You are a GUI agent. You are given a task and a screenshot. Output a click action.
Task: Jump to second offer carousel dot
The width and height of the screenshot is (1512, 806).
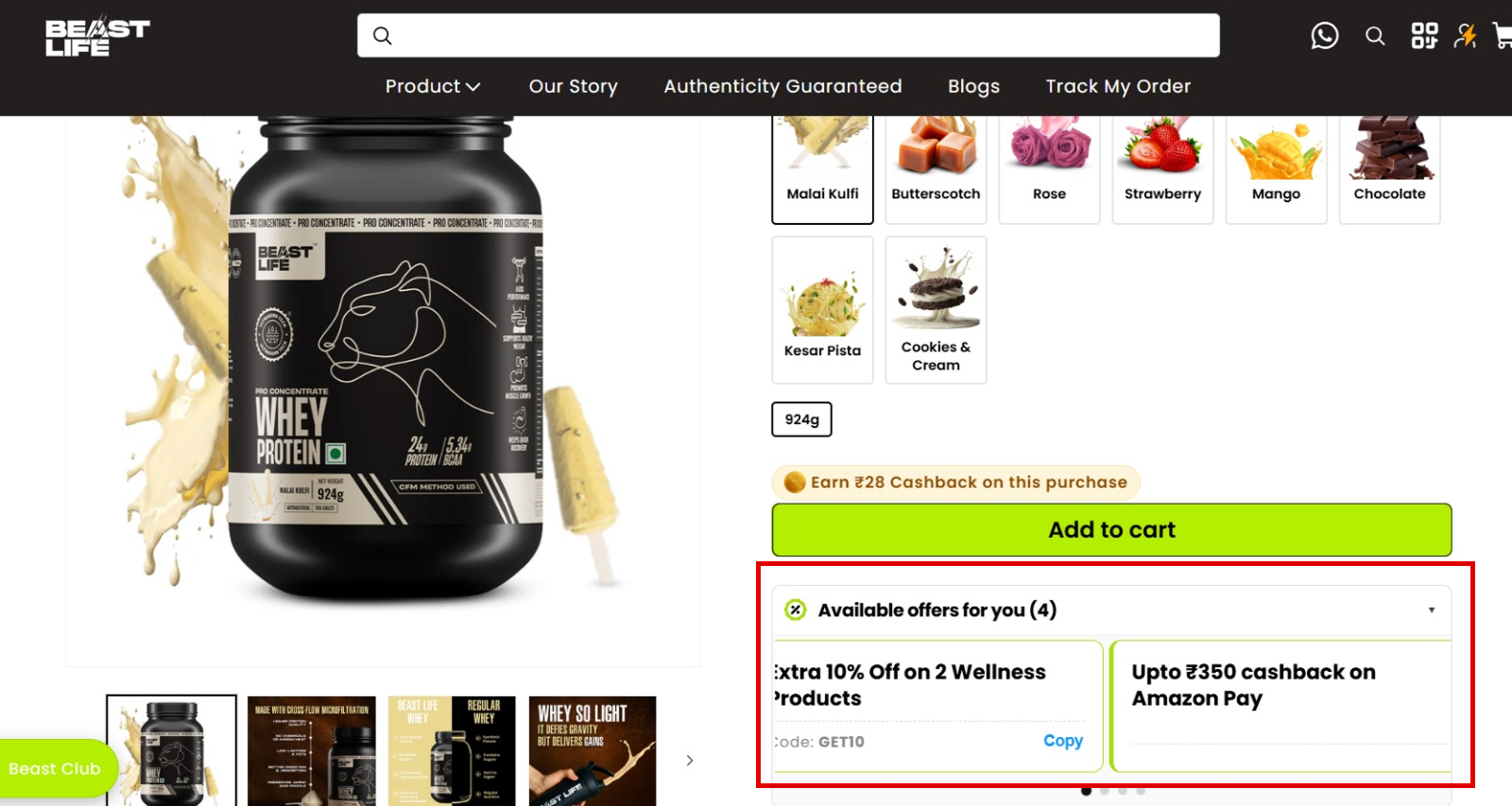point(1104,791)
